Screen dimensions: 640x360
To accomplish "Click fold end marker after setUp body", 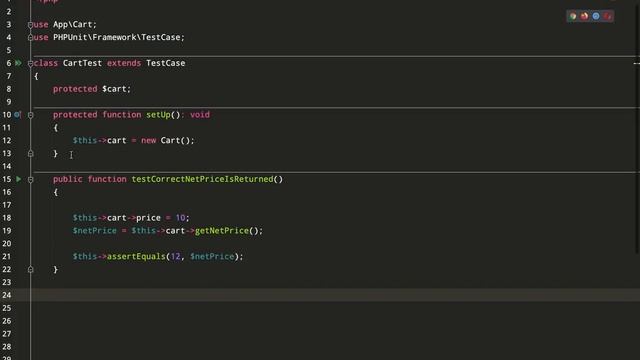I will point(30,153).
